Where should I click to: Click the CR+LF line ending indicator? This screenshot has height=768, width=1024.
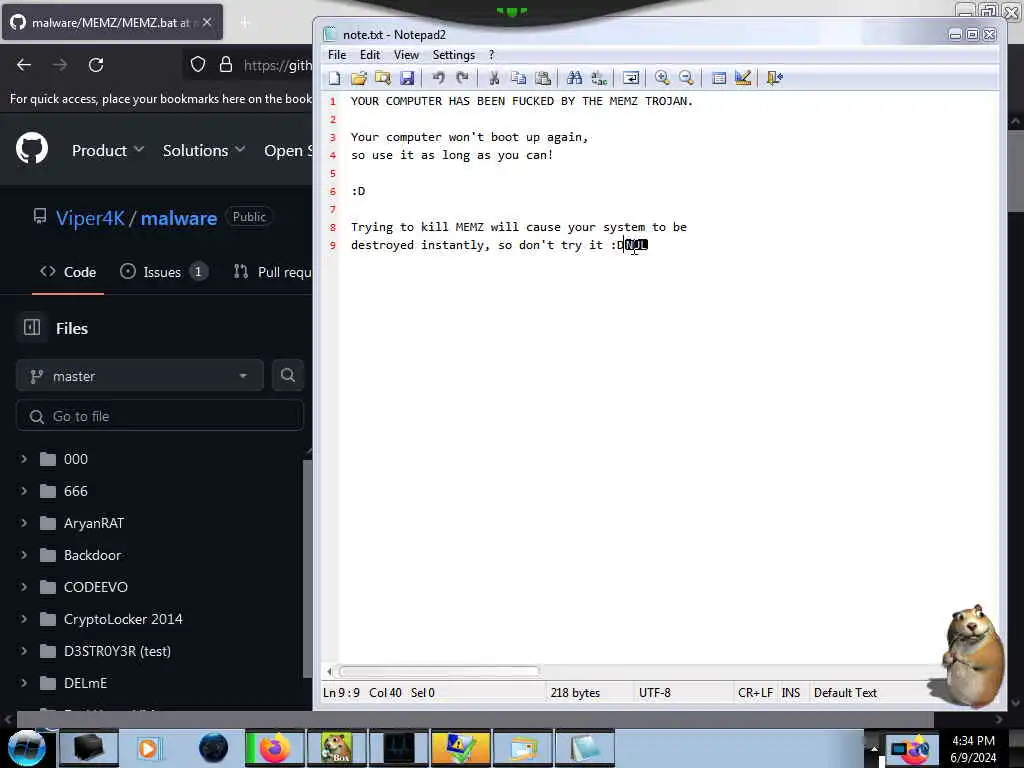tap(756, 692)
